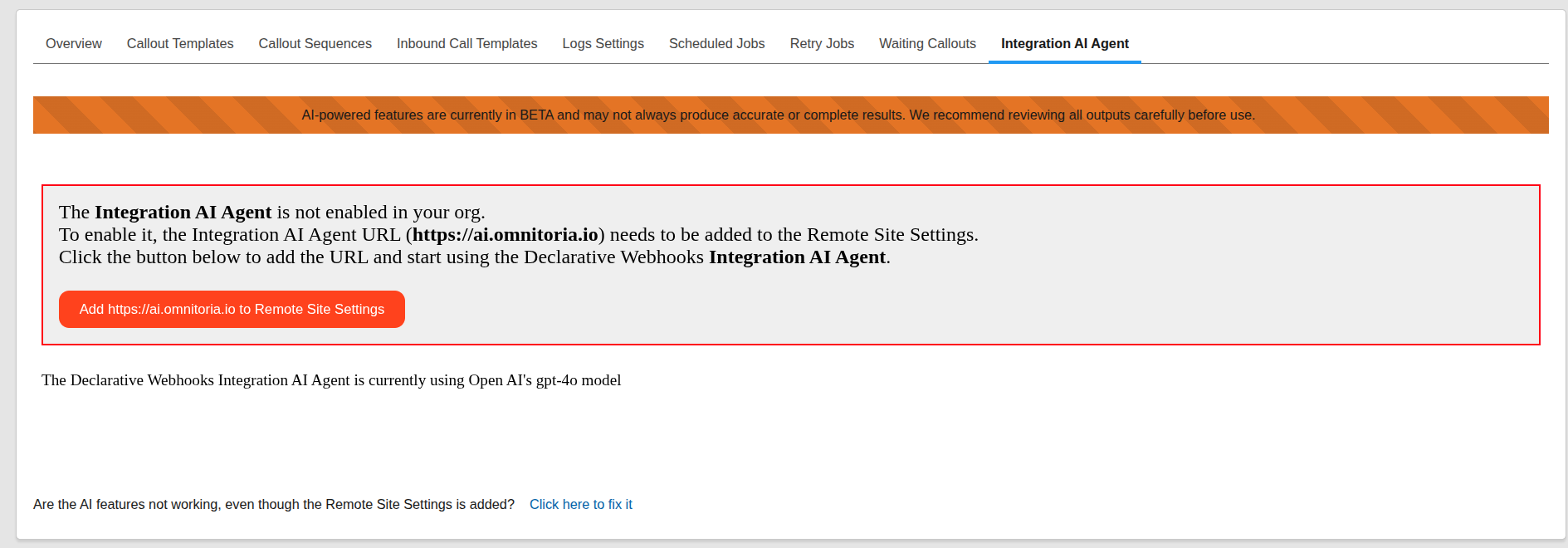Go to the Callout Sequences tab
Viewport: 1568px width, 548px height.
315,43
